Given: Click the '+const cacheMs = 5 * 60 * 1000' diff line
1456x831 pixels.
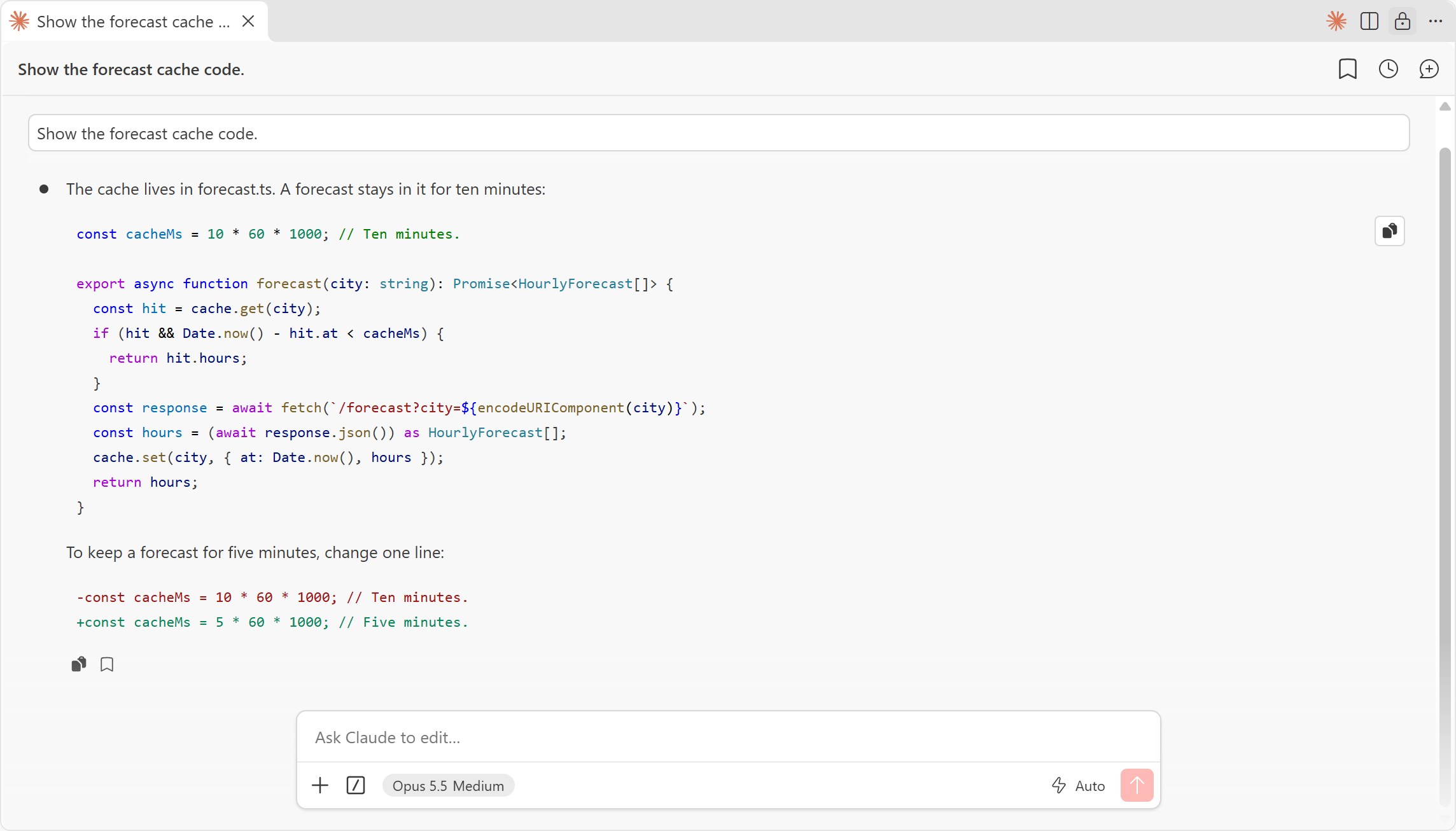Looking at the screenshot, I should click(272, 622).
